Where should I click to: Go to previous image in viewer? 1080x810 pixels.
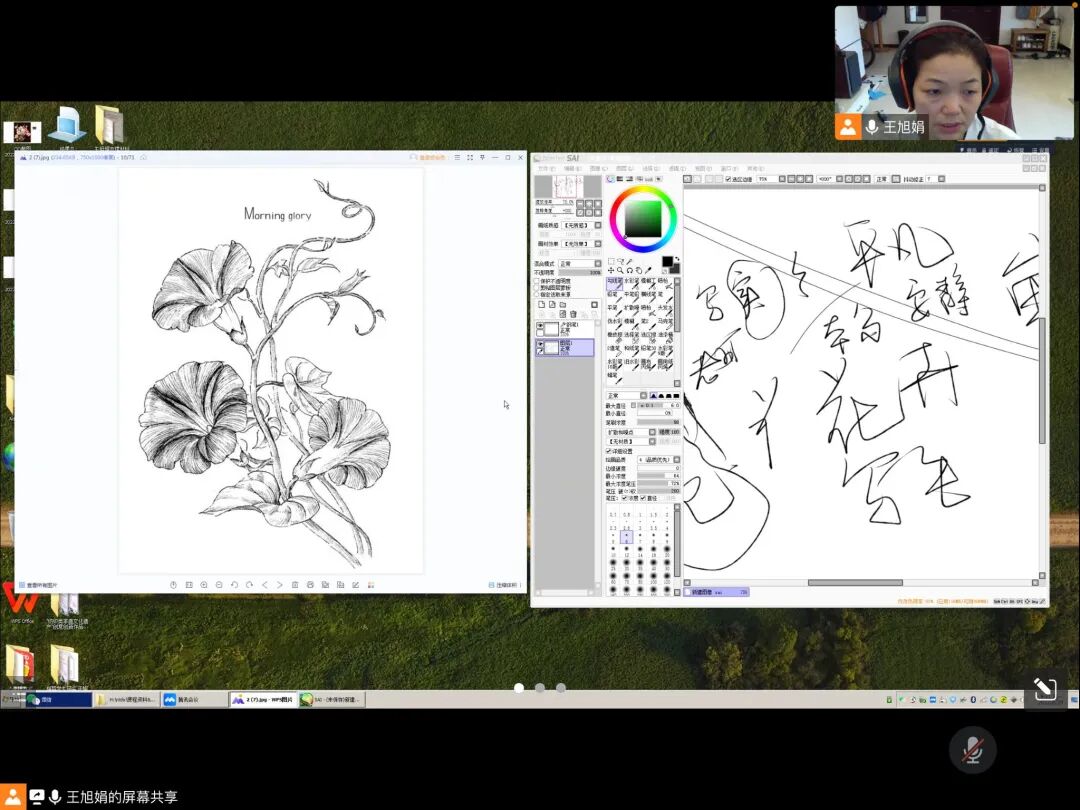click(x=264, y=585)
